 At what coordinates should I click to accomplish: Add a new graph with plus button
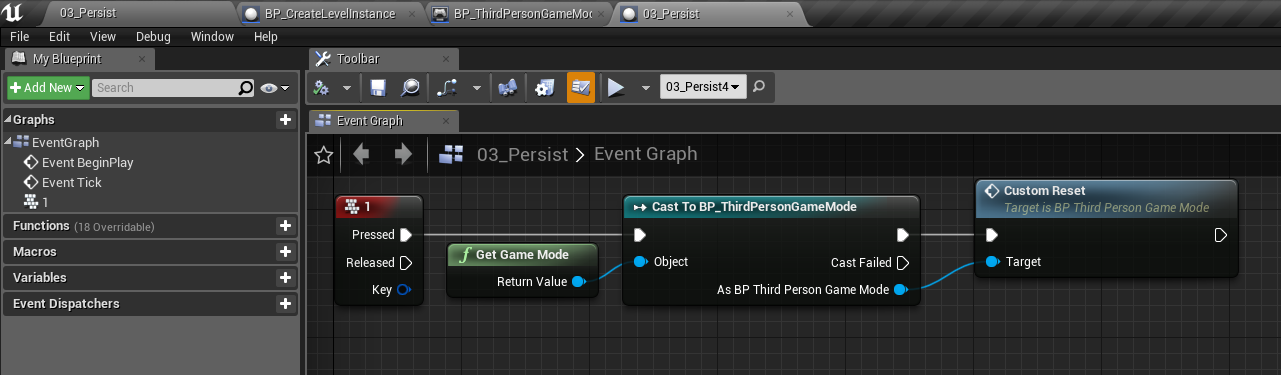(x=285, y=120)
